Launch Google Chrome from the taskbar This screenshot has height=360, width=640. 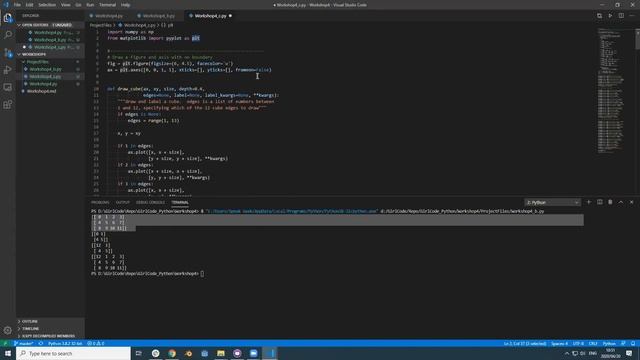tap(172, 353)
